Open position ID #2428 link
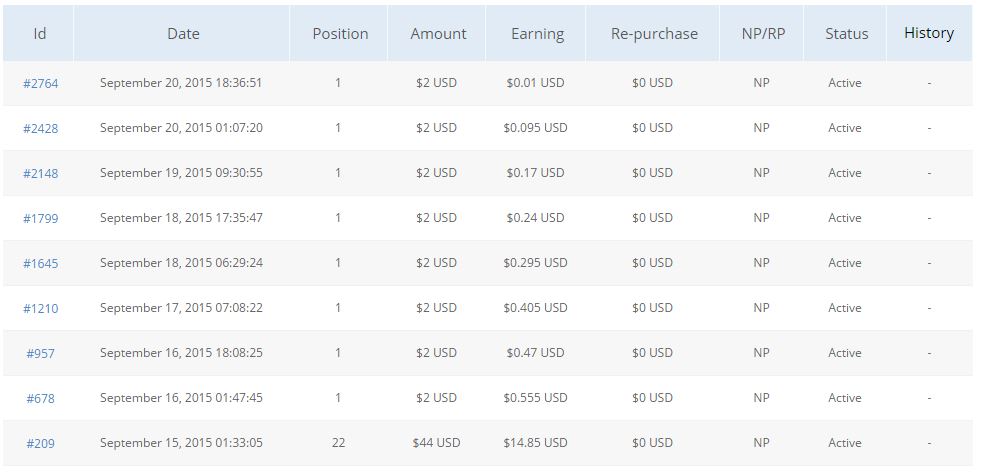This screenshot has width=981, height=472. pos(40,128)
